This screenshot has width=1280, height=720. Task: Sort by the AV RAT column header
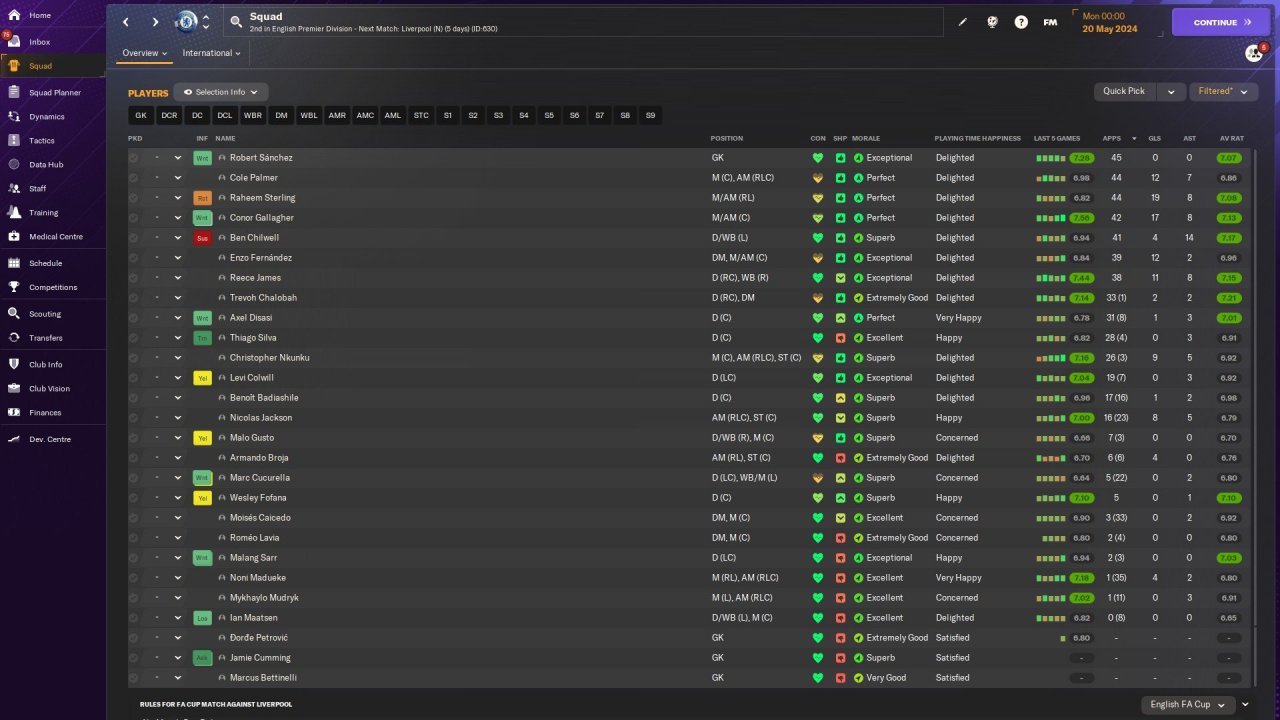[1232, 138]
